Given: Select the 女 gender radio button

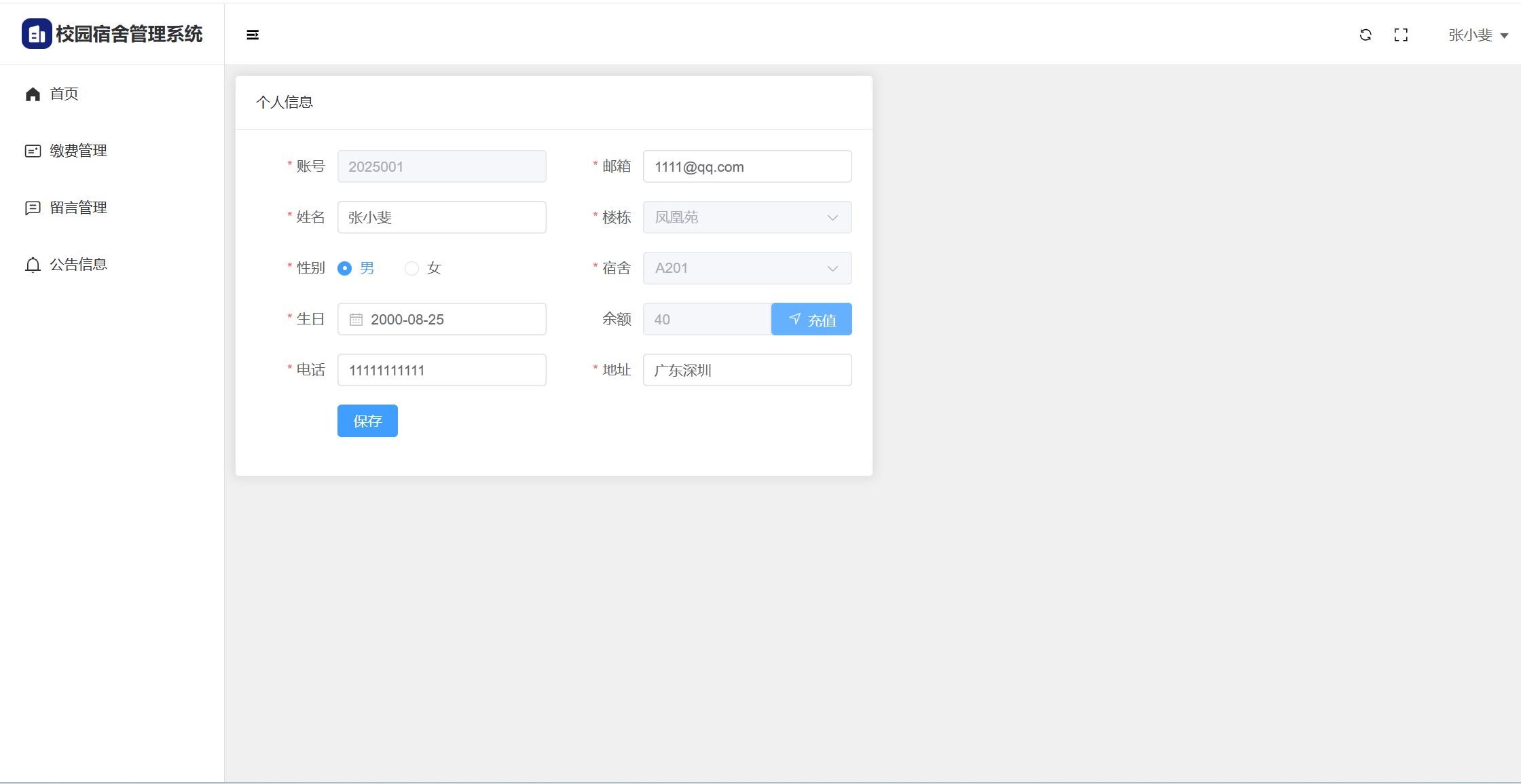Looking at the screenshot, I should pyautogui.click(x=411, y=268).
